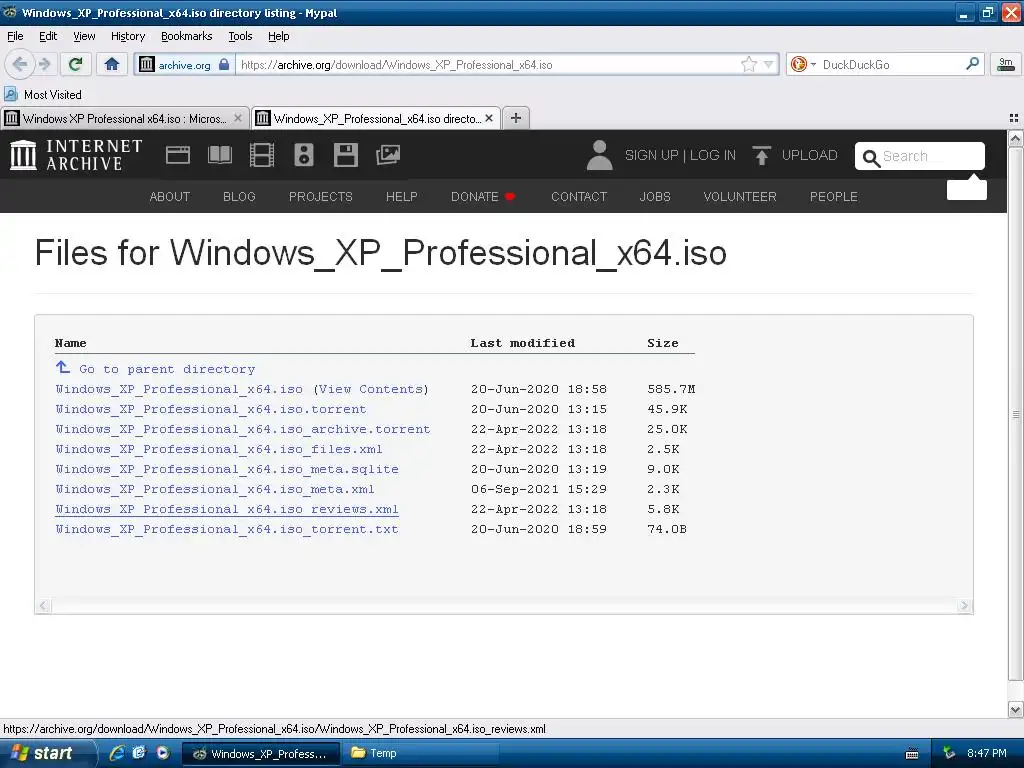Click the Internet Archive logo
This screenshot has height=768, width=1024.
(76, 155)
